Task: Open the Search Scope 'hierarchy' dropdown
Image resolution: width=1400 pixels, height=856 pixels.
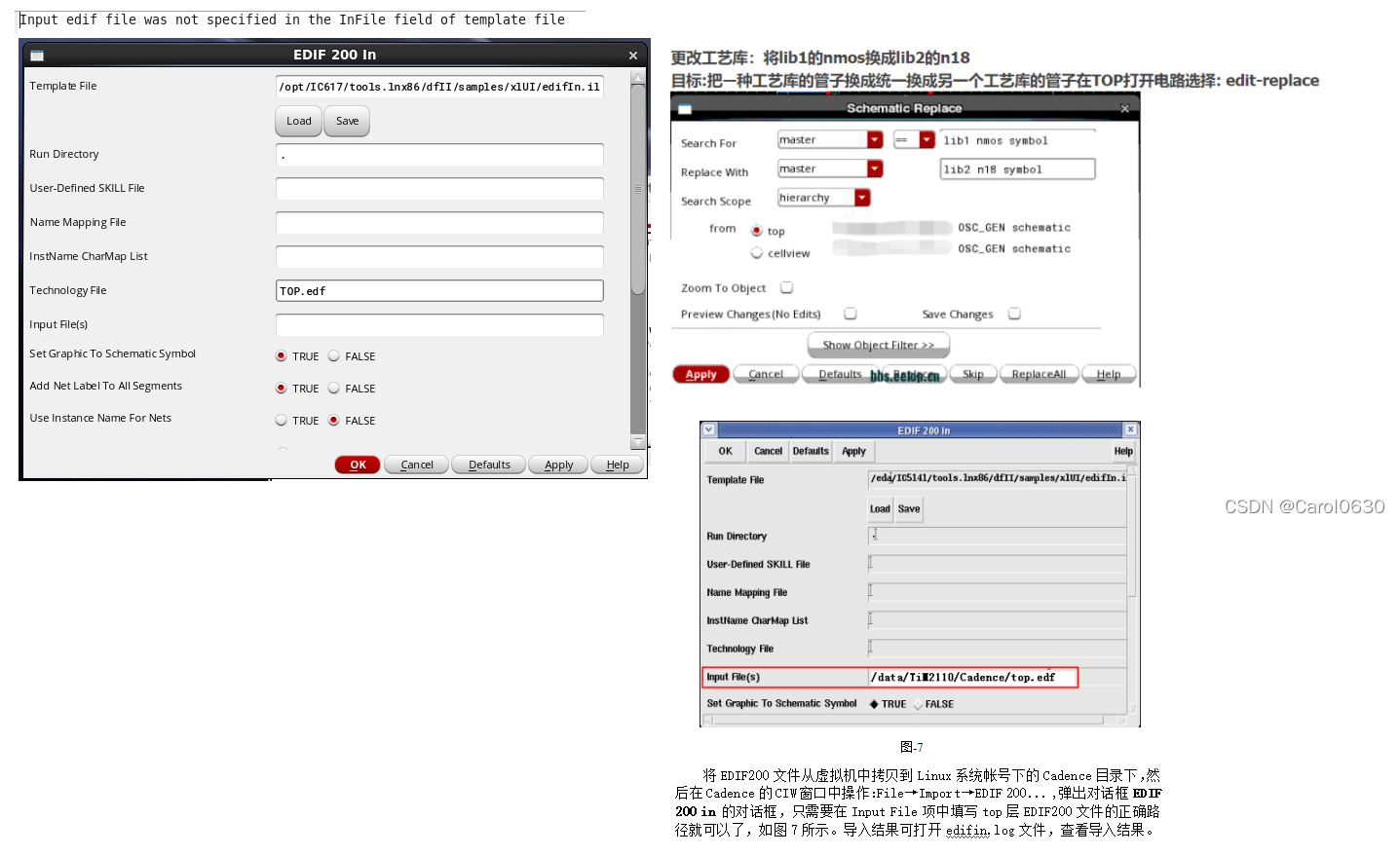Action: 862,198
